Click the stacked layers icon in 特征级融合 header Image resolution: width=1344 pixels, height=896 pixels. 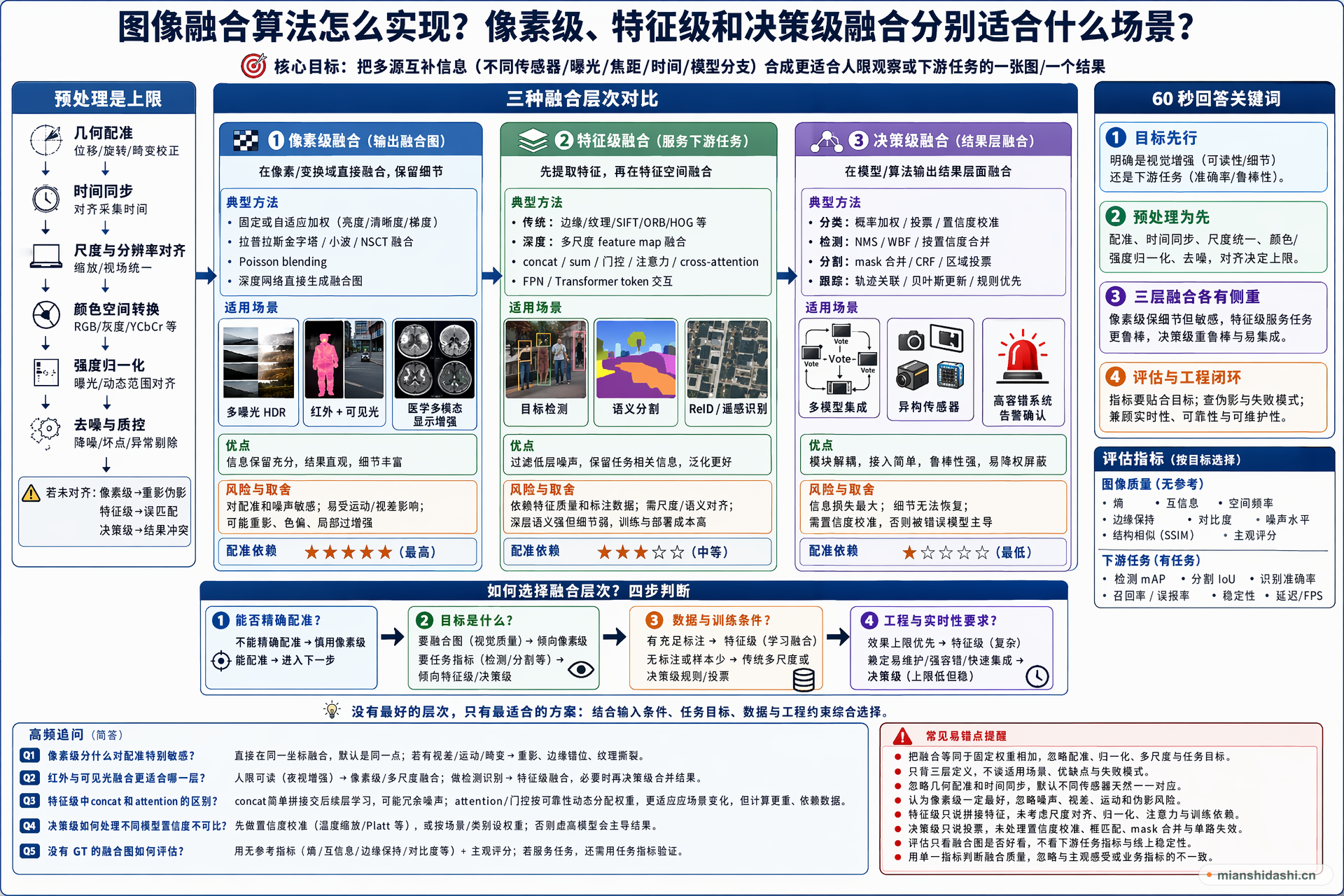(x=533, y=141)
